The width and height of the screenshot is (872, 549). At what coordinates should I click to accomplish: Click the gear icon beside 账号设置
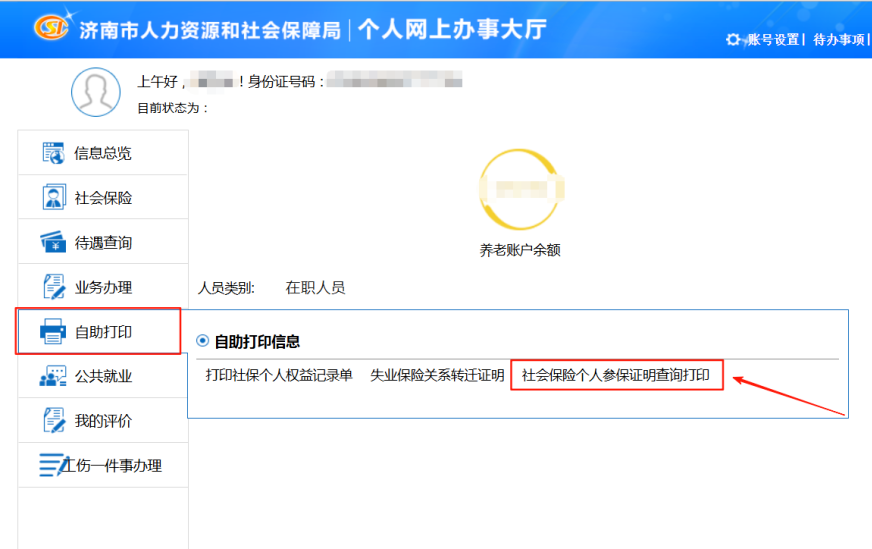click(733, 39)
